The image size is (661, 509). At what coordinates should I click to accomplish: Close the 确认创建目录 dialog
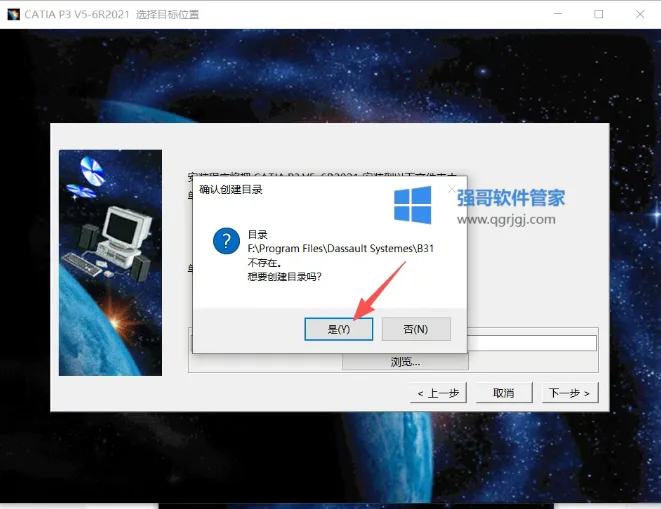tap(452, 189)
